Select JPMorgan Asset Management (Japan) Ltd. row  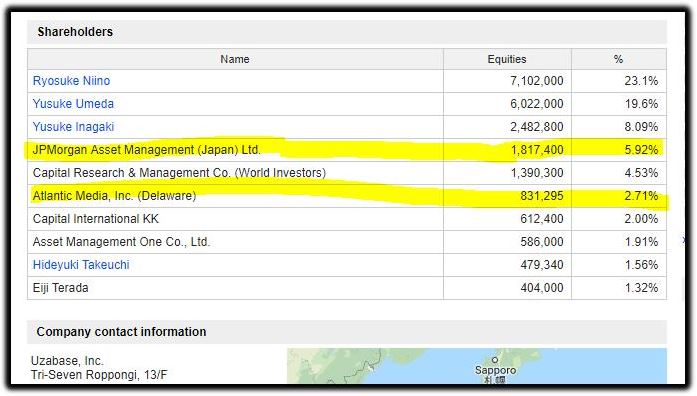click(347, 150)
